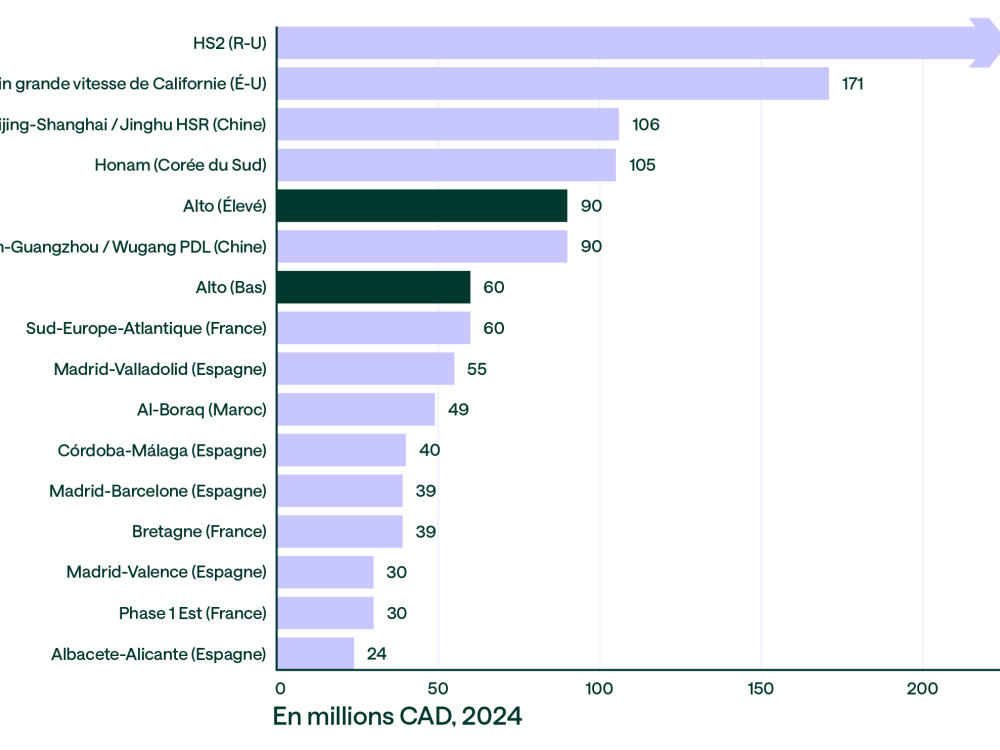
Task: Click the Bretagne (France) label
Action: coord(199,532)
